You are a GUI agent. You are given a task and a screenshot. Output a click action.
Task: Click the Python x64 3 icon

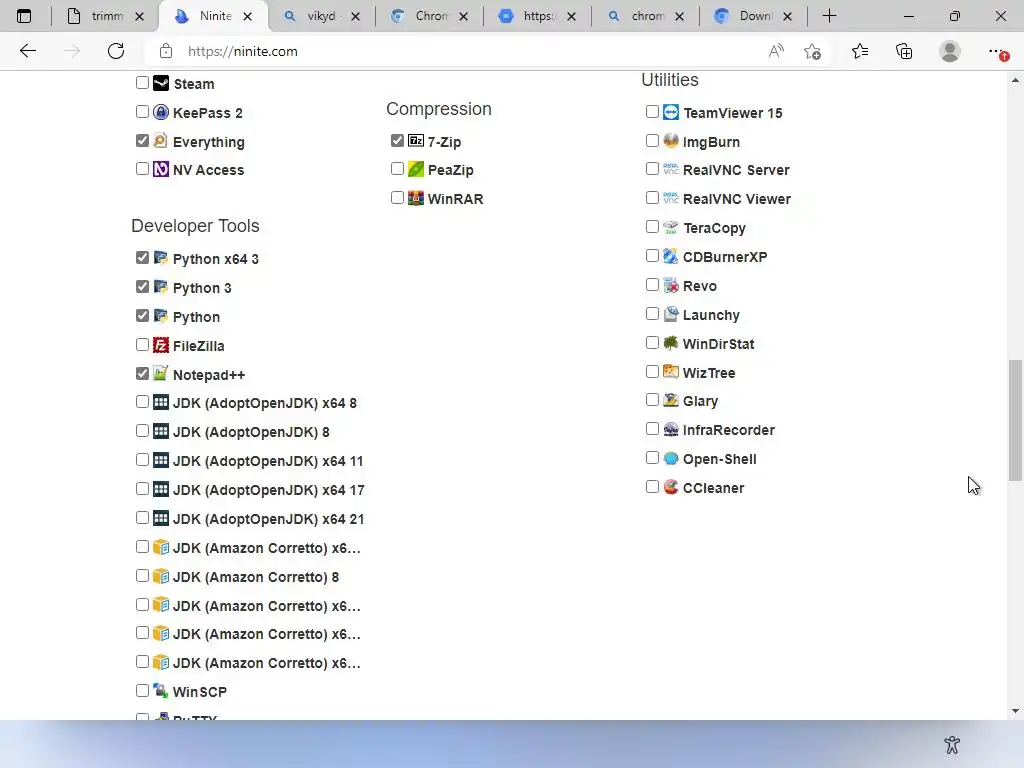coord(161,258)
